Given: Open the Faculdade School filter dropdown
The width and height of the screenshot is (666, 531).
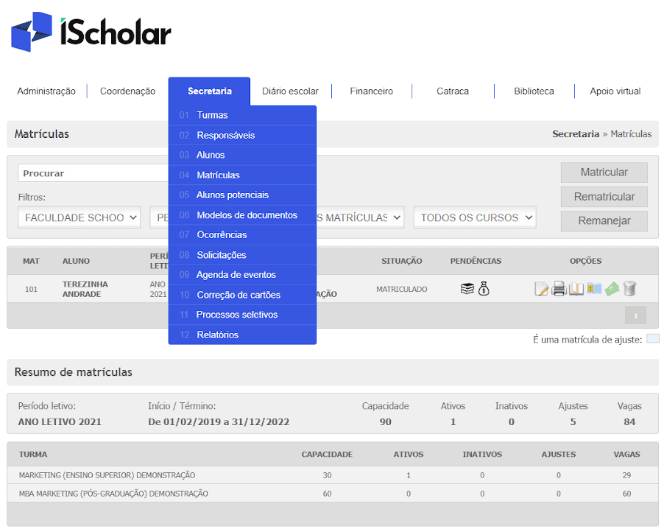Looking at the screenshot, I should click(79, 217).
